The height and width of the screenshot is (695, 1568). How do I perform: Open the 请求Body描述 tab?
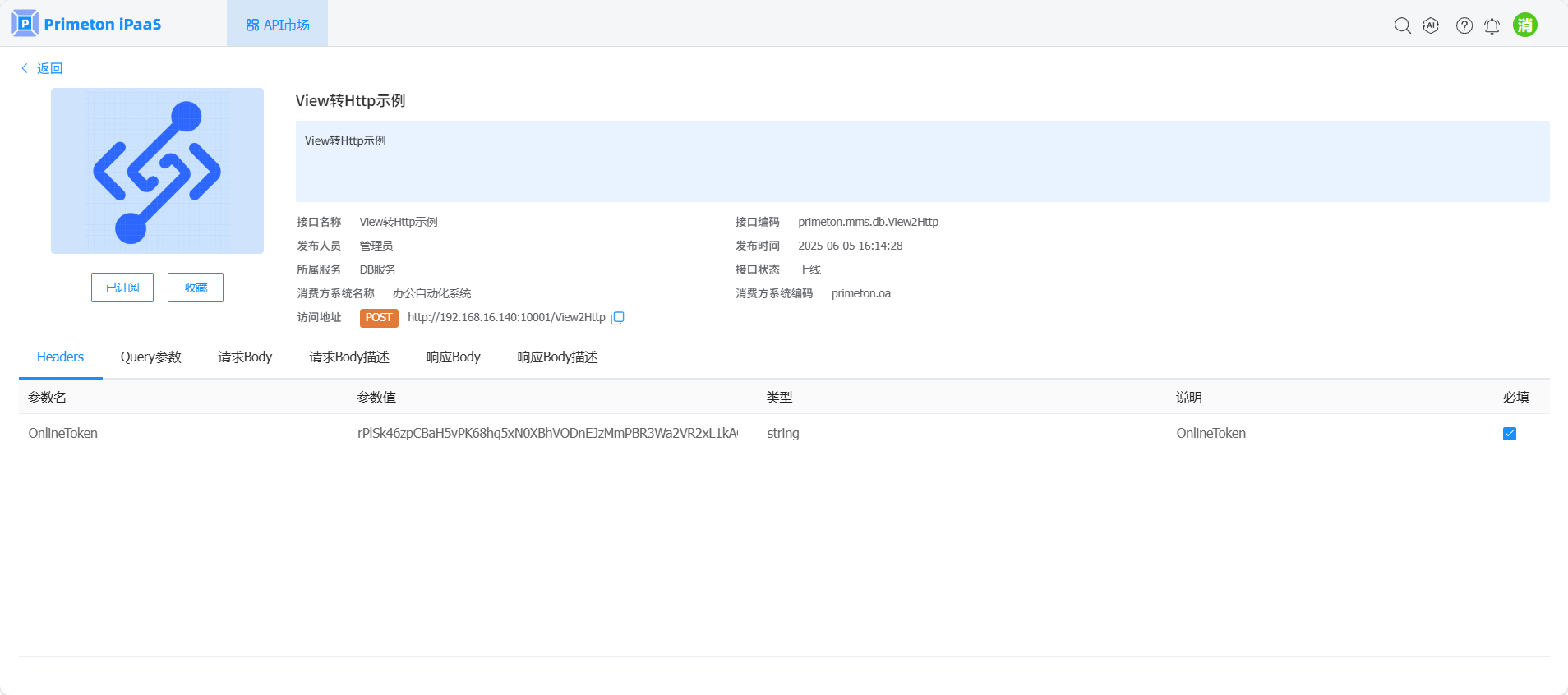tap(349, 357)
